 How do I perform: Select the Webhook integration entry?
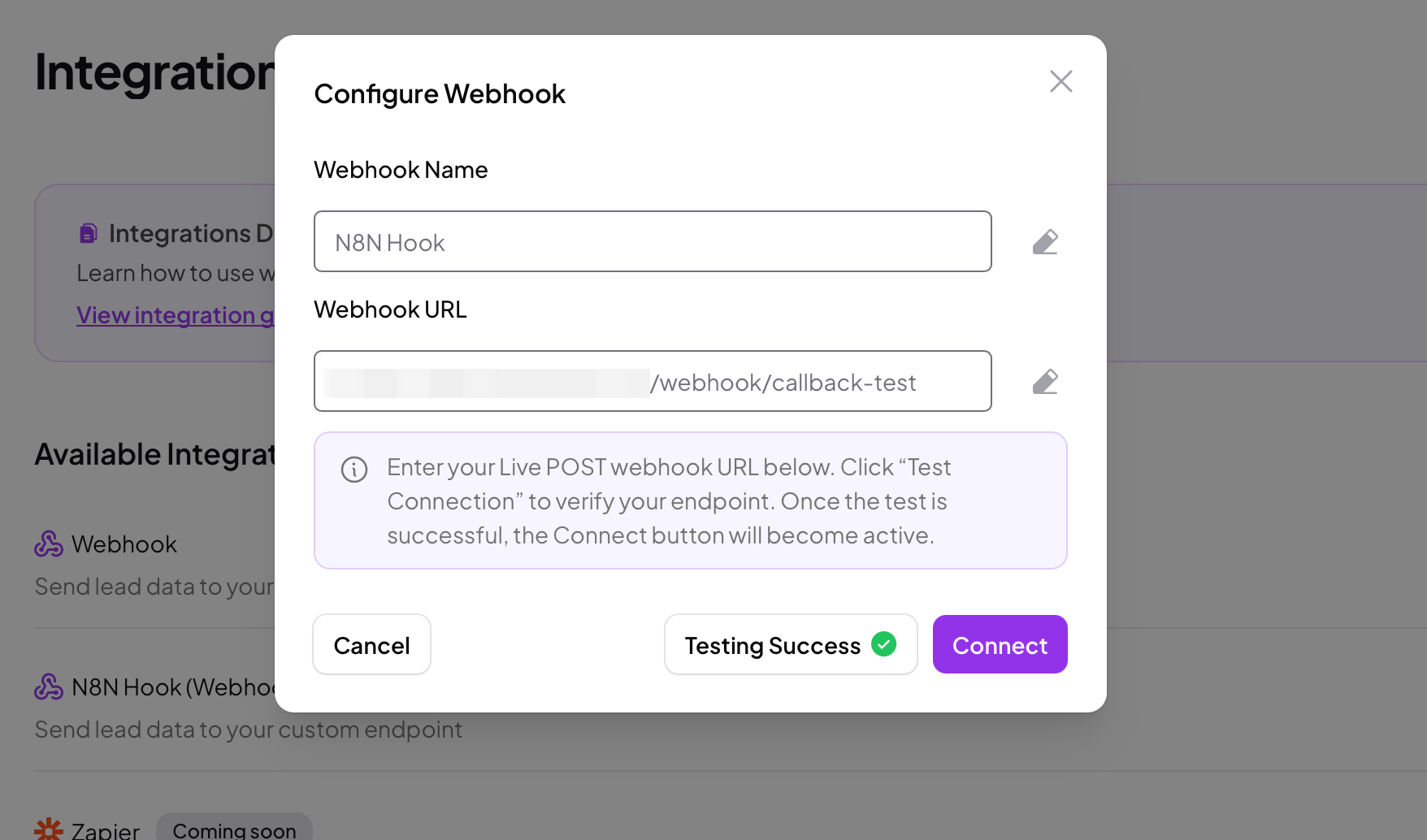click(154, 565)
